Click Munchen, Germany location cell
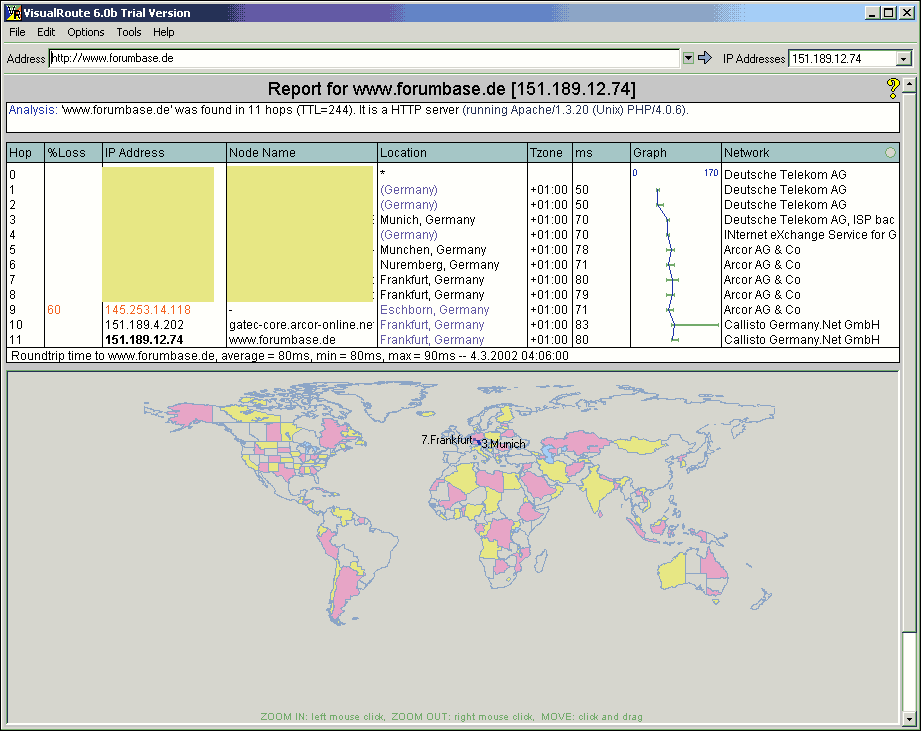This screenshot has width=921, height=731. (433, 250)
